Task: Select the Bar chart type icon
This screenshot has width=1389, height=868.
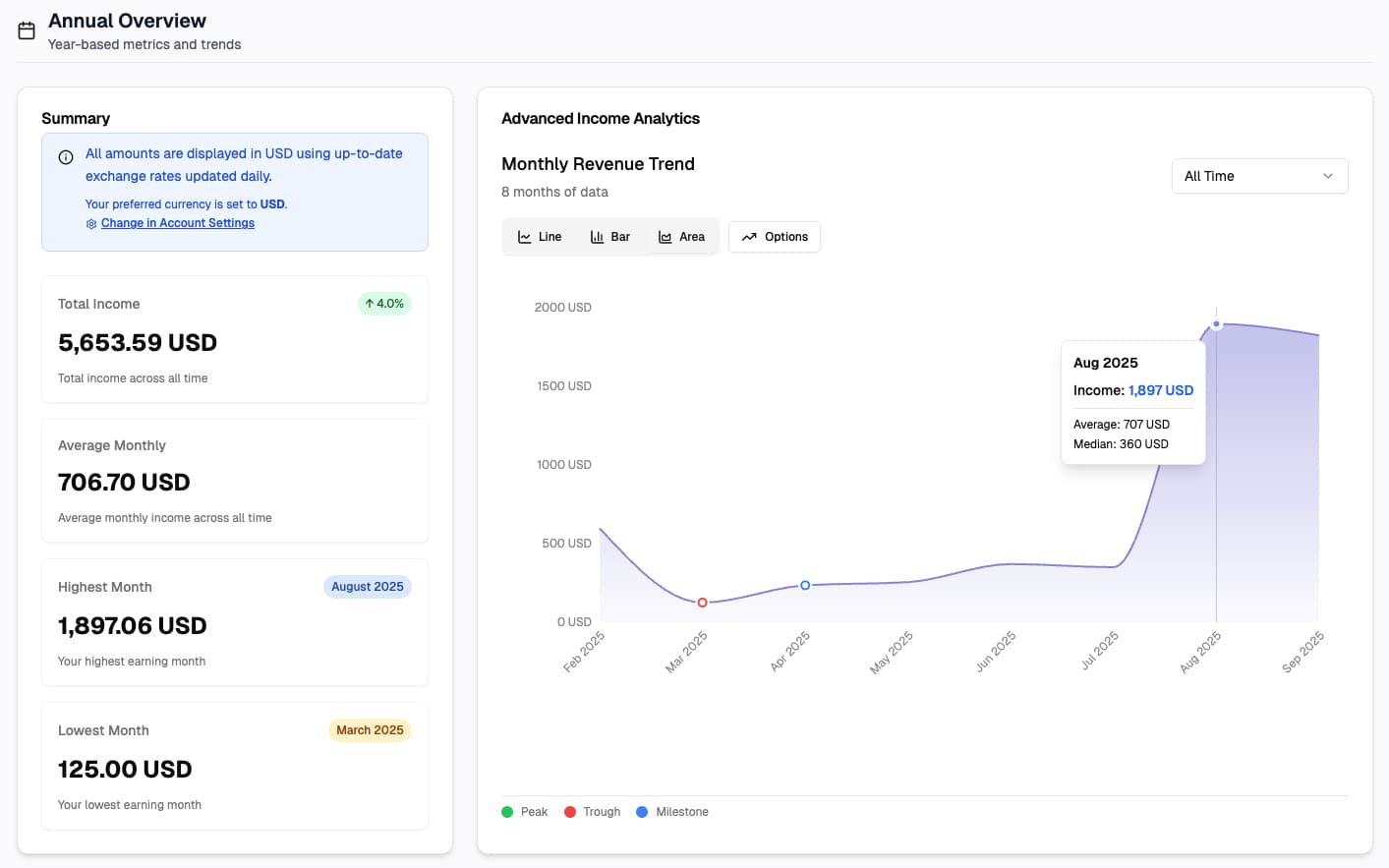Action: 597,236
